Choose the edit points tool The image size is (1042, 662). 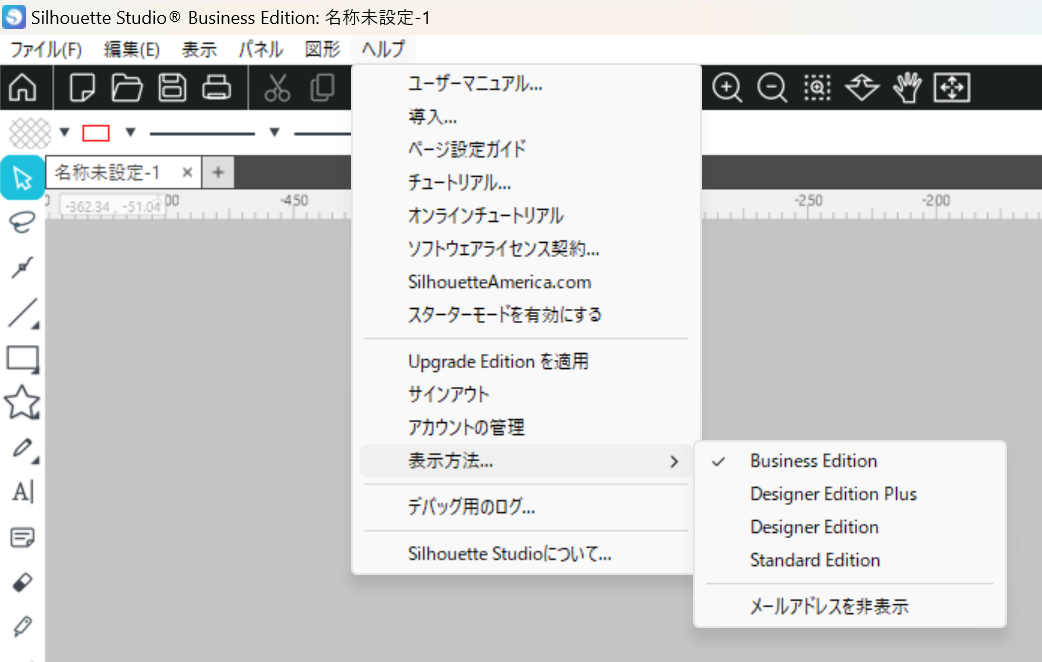23,267
